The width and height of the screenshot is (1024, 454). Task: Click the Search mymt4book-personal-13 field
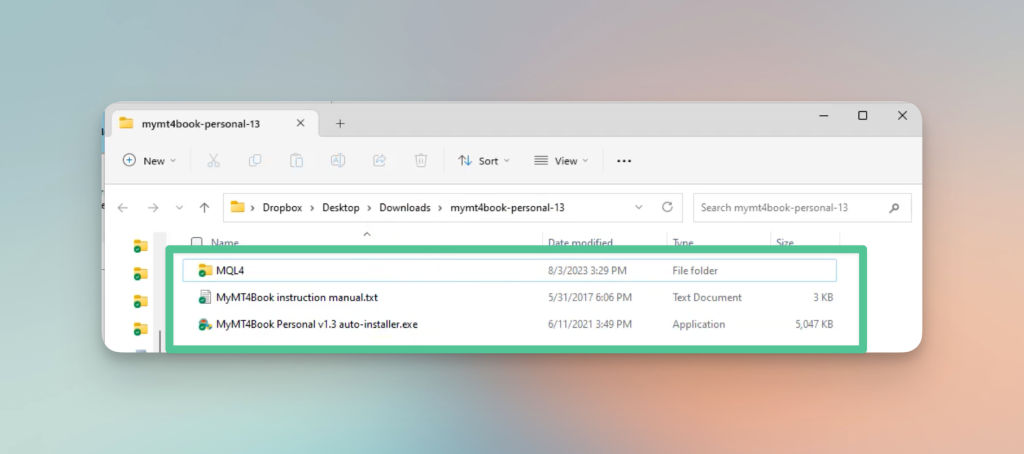802,208
